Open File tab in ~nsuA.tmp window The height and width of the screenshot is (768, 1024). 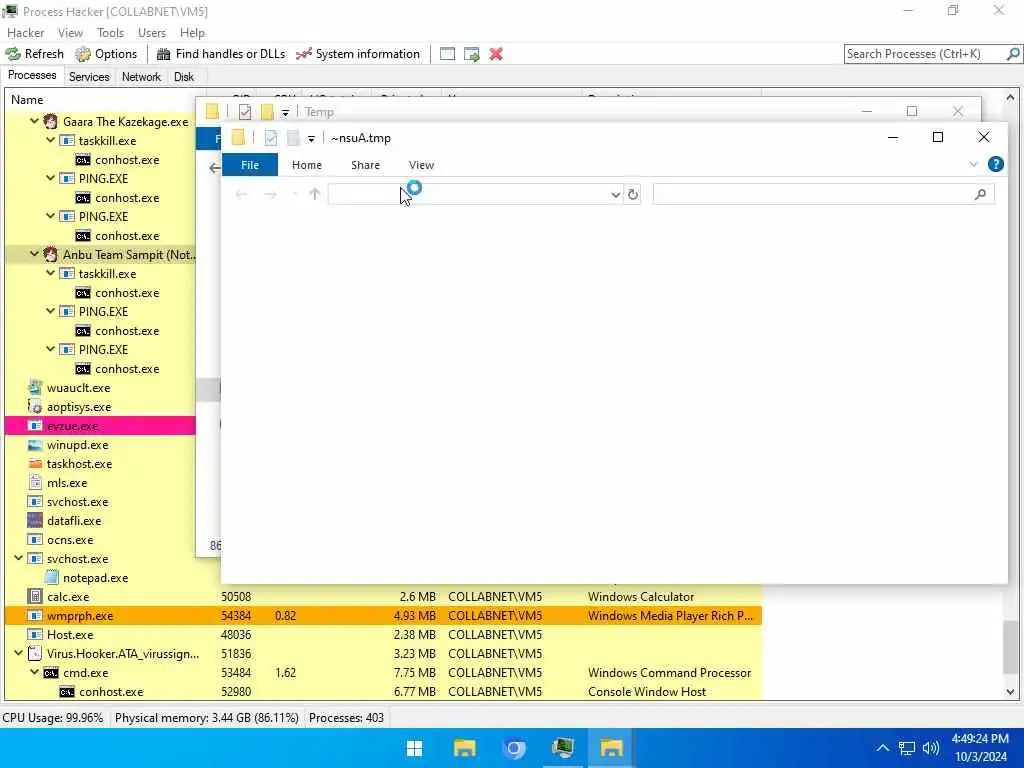[250, 165]
